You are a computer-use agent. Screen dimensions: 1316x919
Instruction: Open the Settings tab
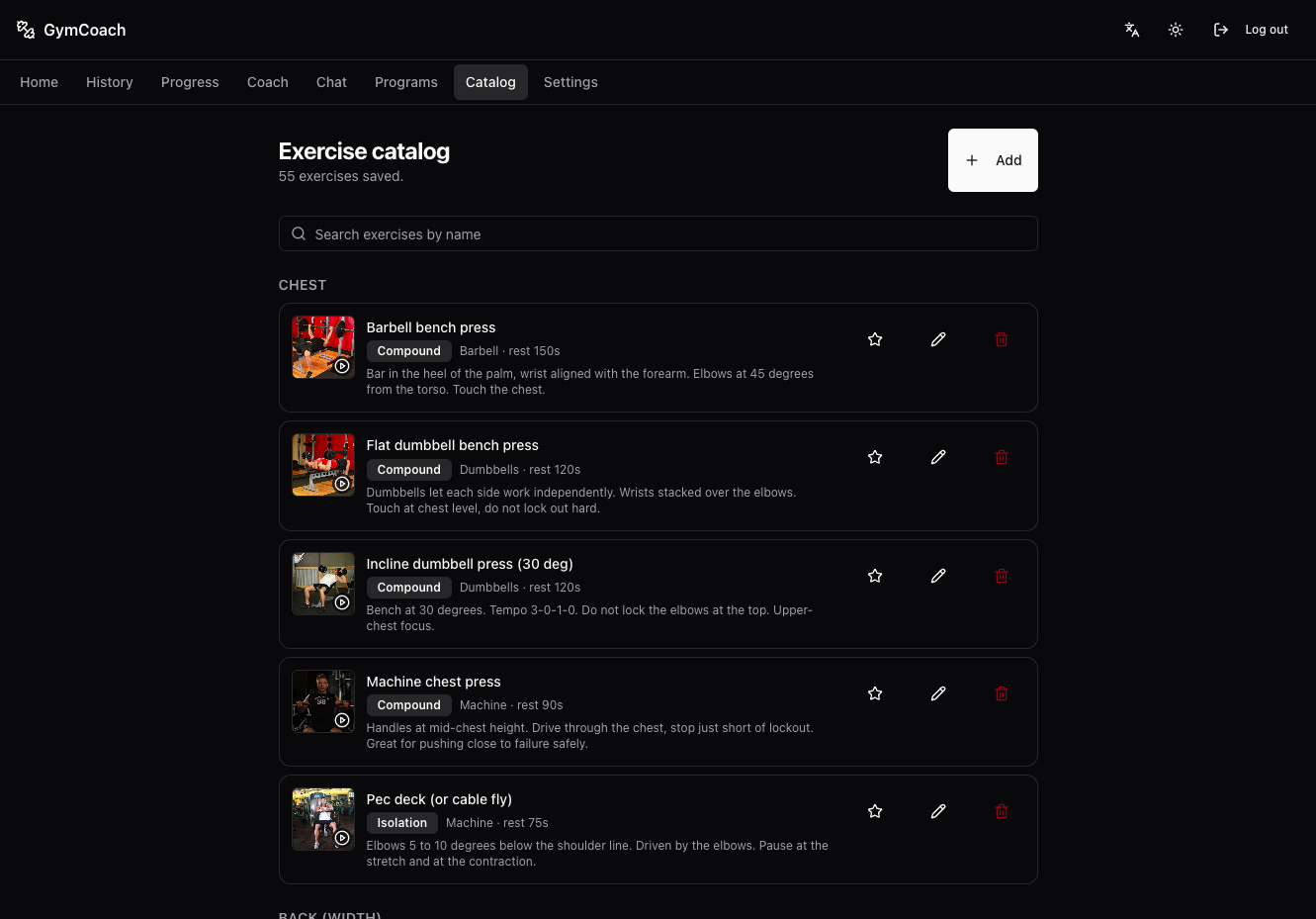pyautogui.click(x=570, y=82)
